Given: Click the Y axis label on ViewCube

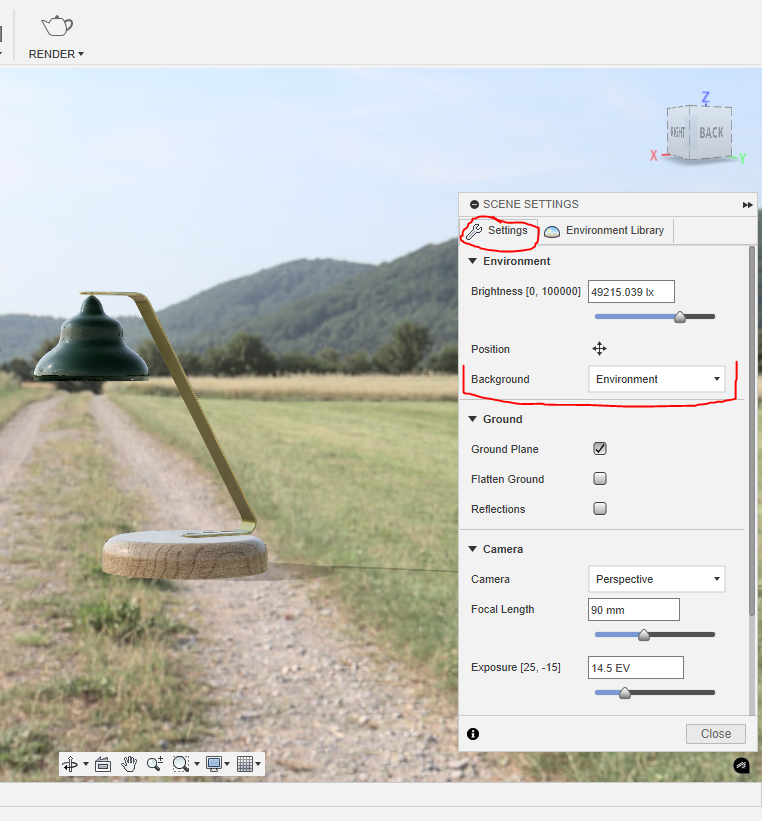Looking at the screenshot, I should [742, 158].
